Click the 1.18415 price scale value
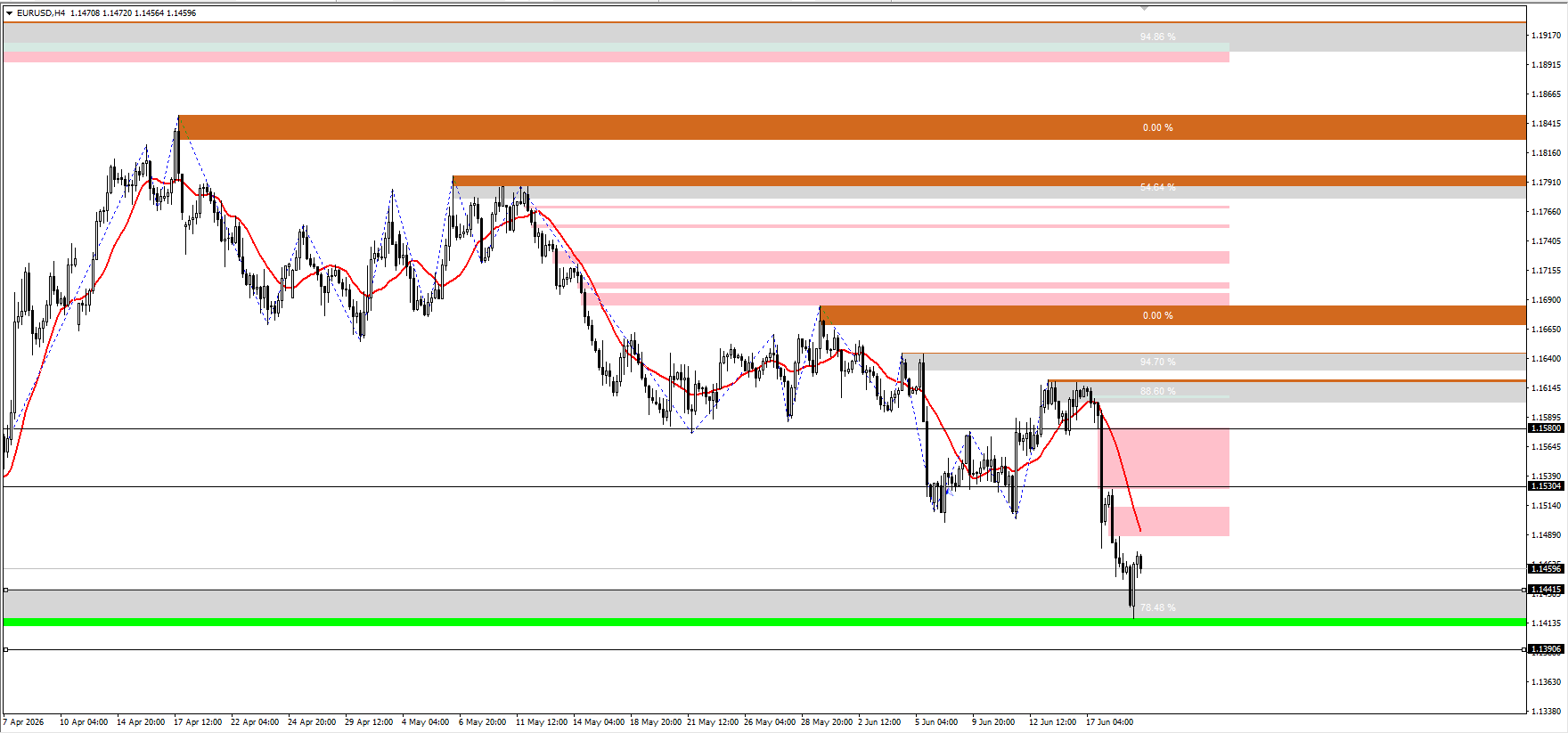This screenshot has height=733, width=1568. pos(1547,124)
